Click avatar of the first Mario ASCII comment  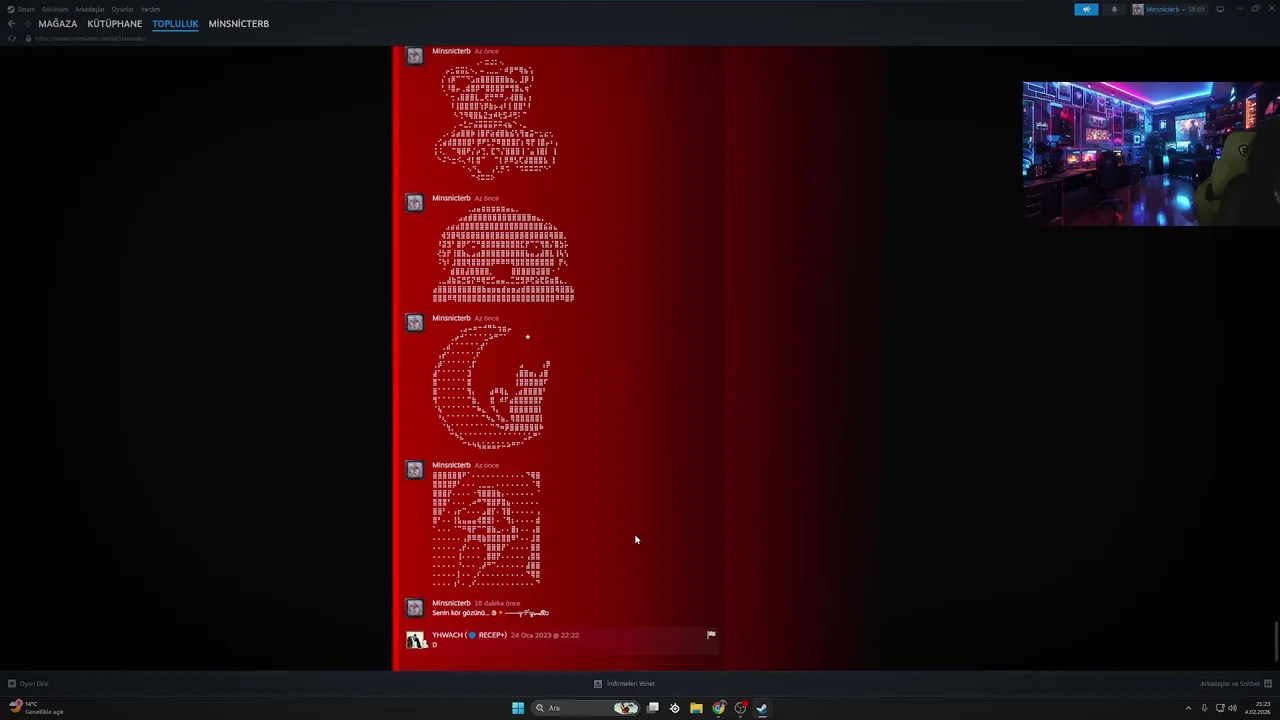415,56
